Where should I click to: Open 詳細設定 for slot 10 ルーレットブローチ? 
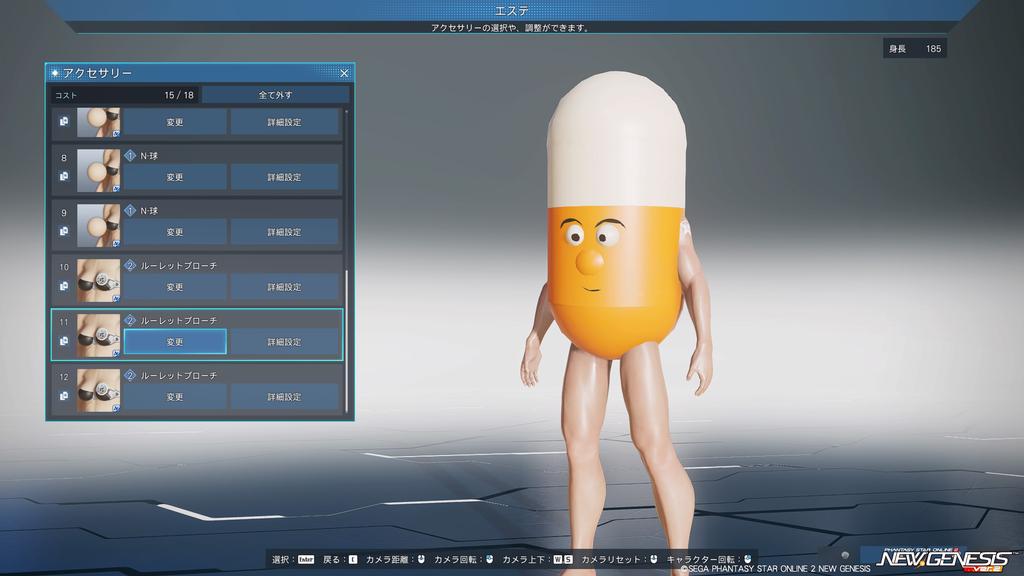tap(284, 287)
